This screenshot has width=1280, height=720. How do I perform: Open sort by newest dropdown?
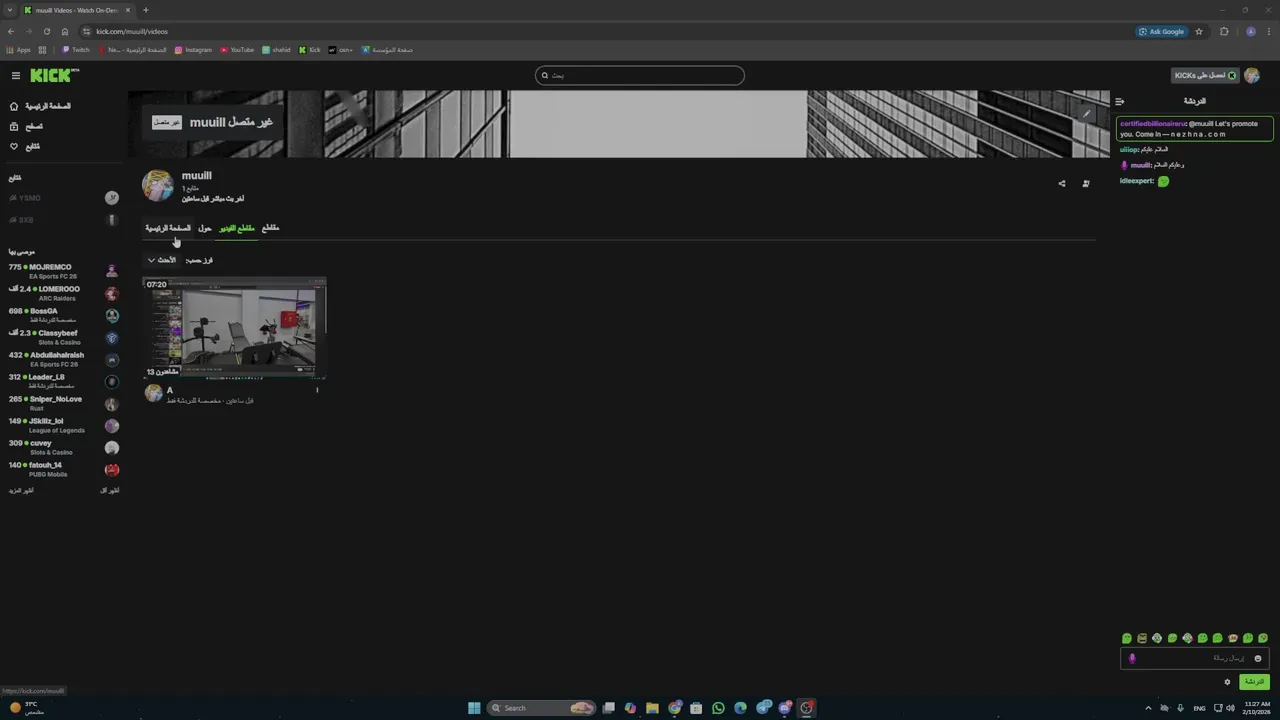pos(161,260)
